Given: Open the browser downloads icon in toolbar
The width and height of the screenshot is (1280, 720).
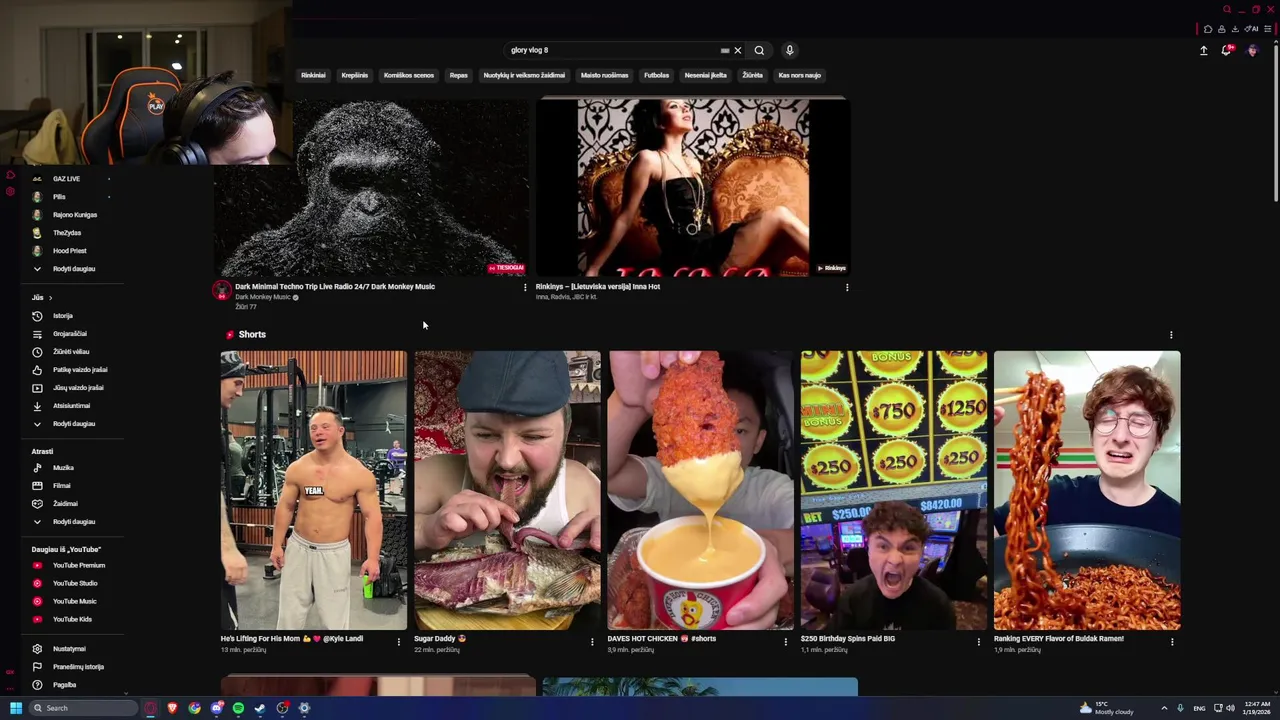Looking at the screenshot, I should (1235, 29).
